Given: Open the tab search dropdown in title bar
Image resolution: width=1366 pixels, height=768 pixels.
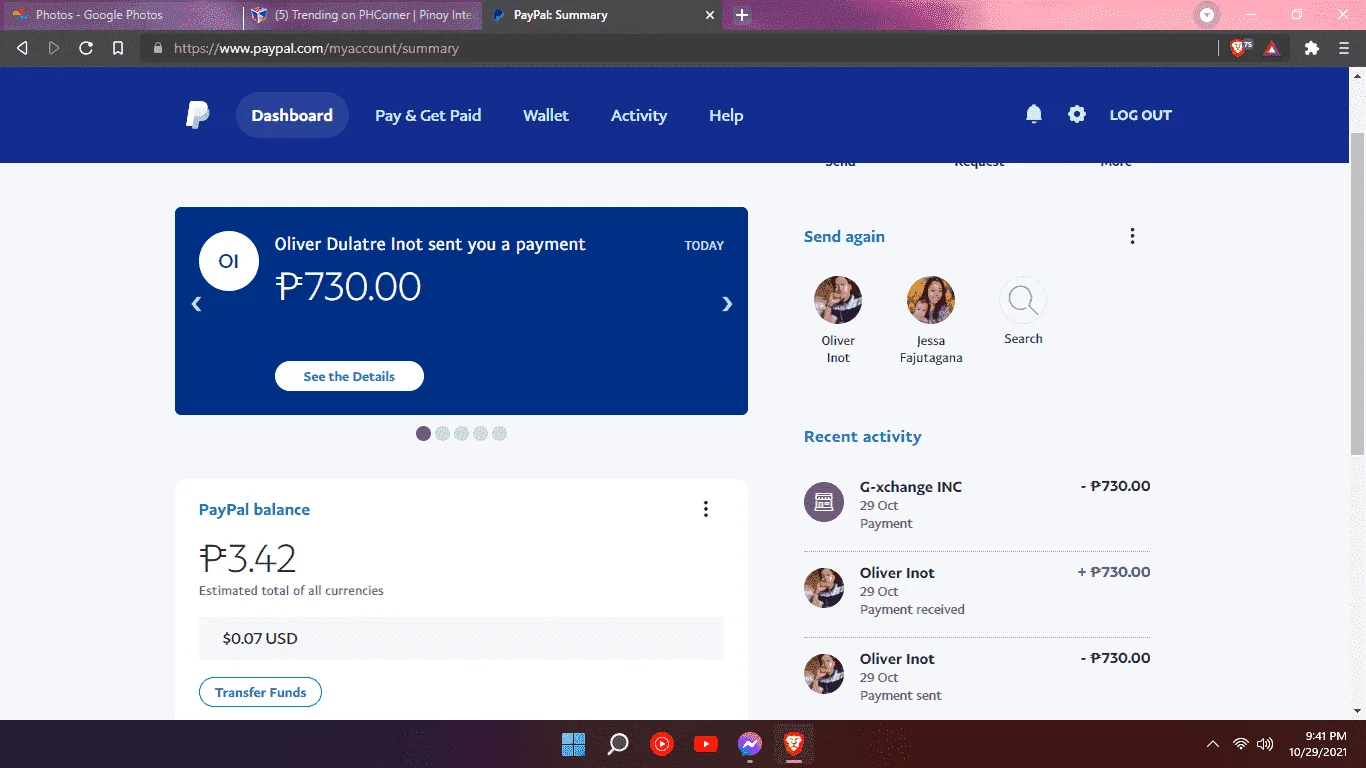Looking at the screenshot, I should [x=1207, y=15].
